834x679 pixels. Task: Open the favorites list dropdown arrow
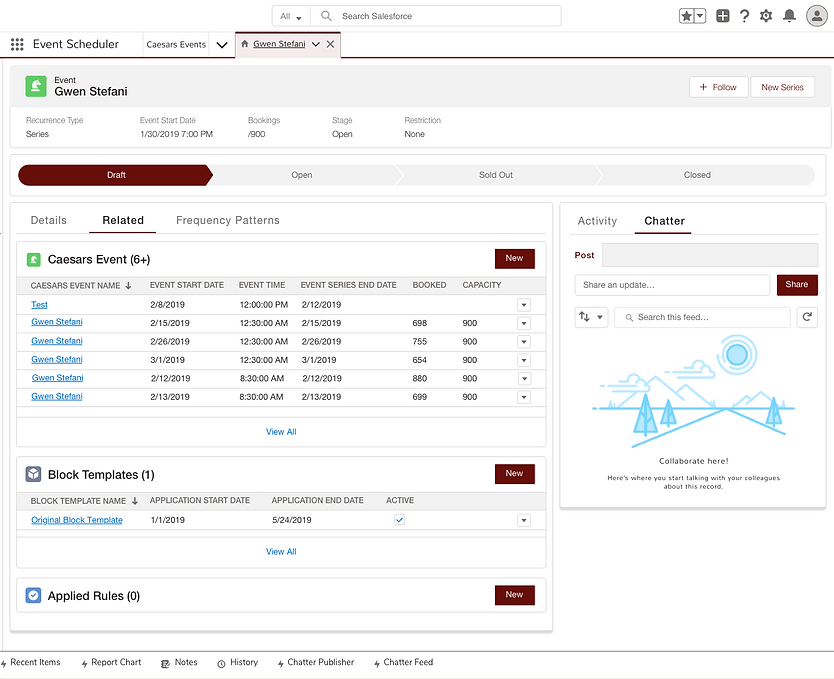tap(700, 16)
